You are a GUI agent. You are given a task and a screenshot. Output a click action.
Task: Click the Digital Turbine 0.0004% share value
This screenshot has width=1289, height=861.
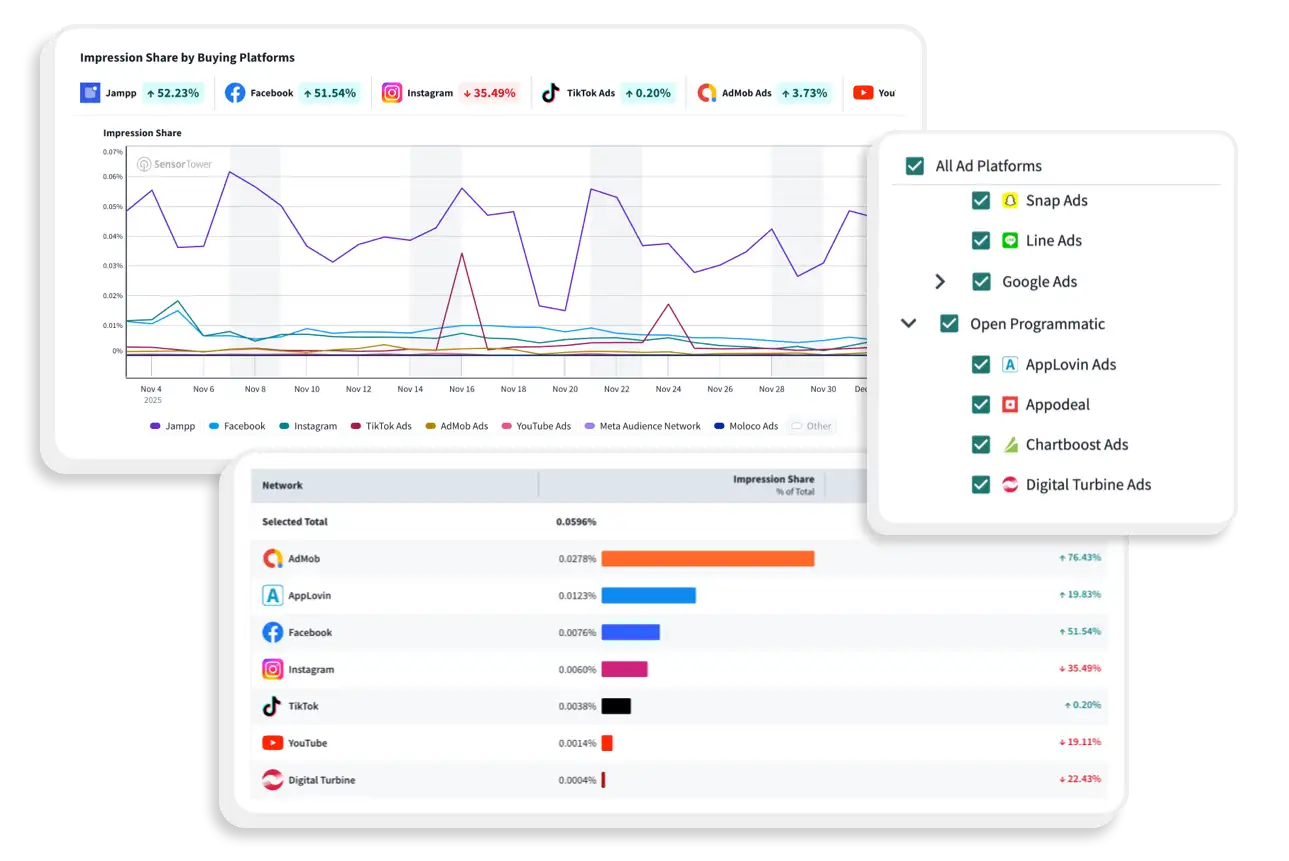[x=578, y=780]
